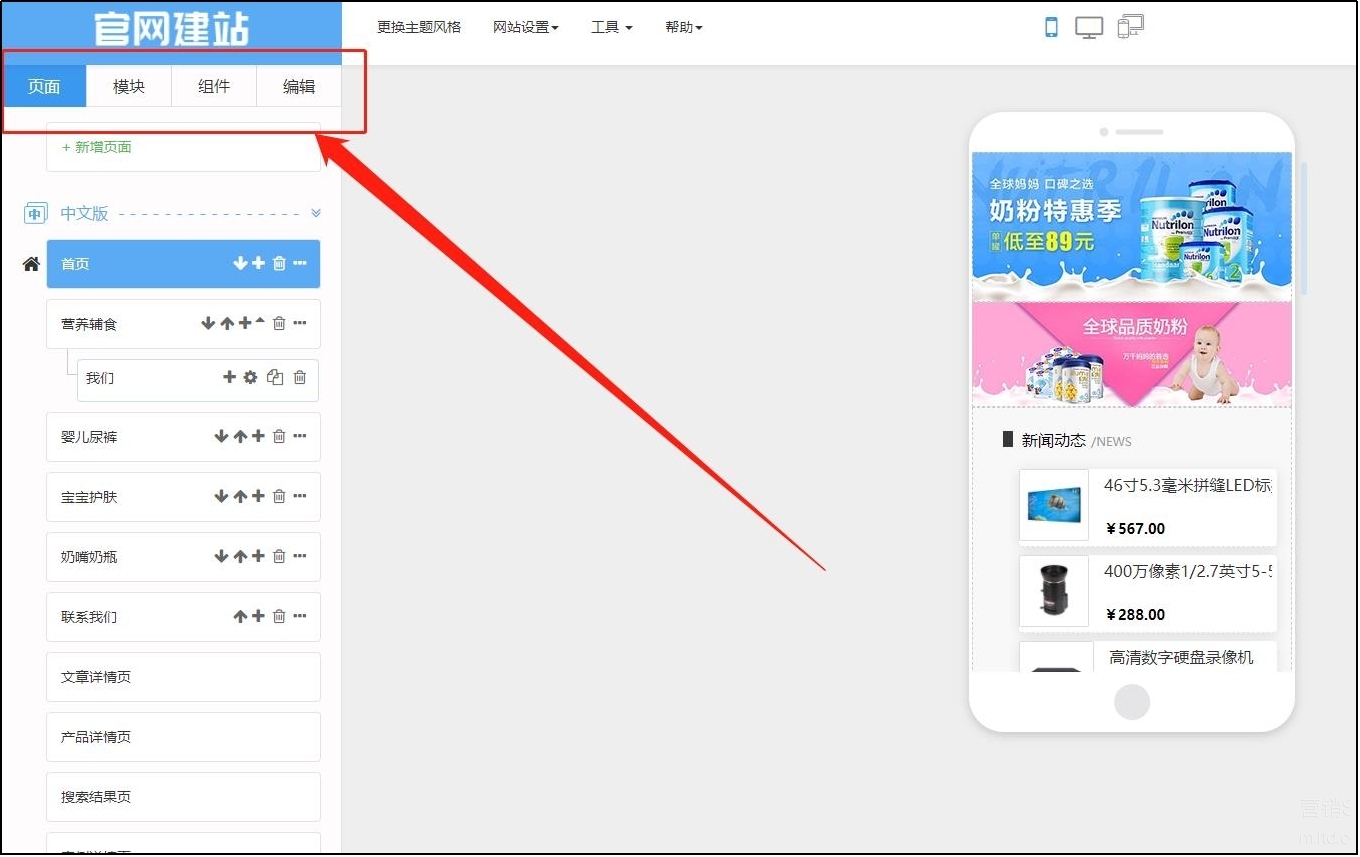Move 婴儿尿裤 page down with arrow
The height and width of the screenshot is (857, 1360).
221,437
